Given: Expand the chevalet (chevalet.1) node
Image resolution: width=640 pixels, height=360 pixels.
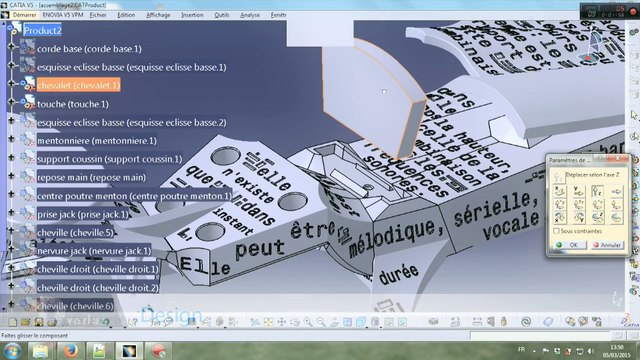Looking at the screenshot, I should tap(11, 83).
